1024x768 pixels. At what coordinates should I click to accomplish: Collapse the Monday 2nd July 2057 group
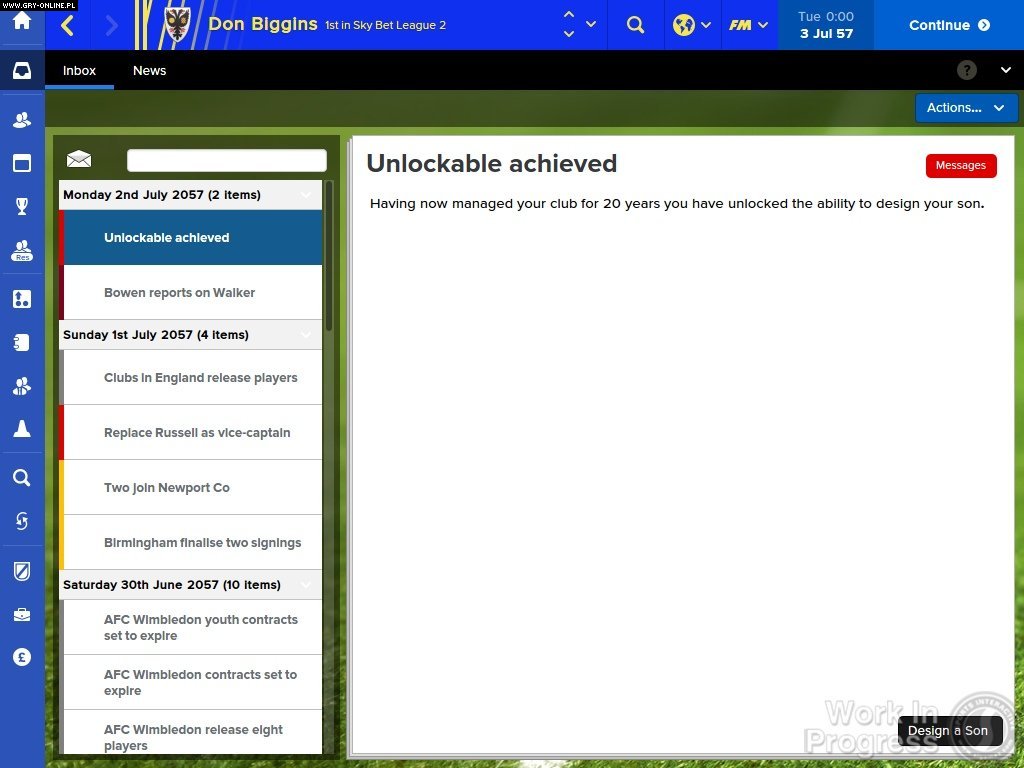click(x=306, y=194)
